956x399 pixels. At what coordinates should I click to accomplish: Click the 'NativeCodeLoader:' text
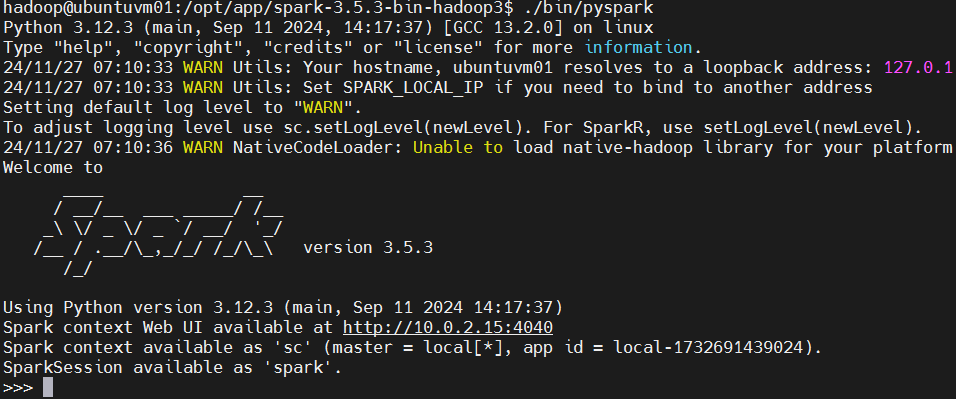click(318, 148)
